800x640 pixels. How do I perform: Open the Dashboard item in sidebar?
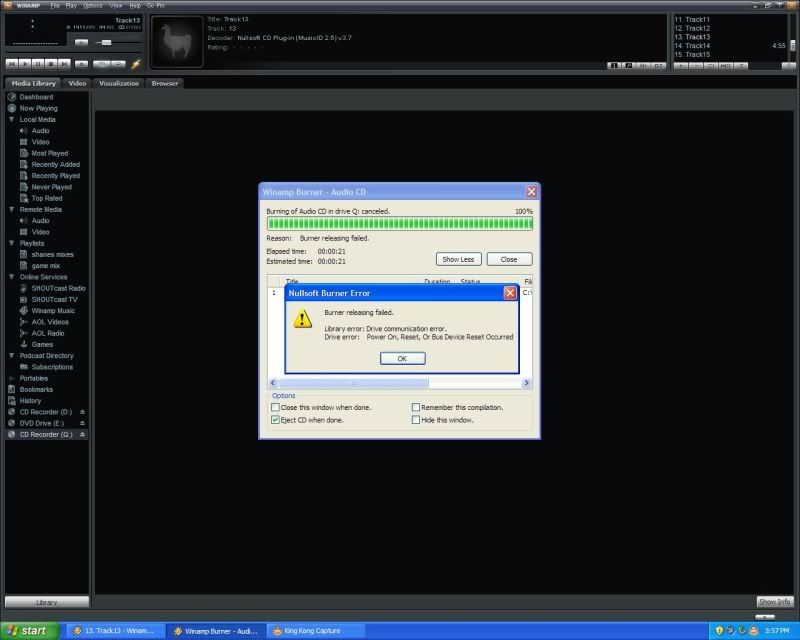(x=36, y=97)
